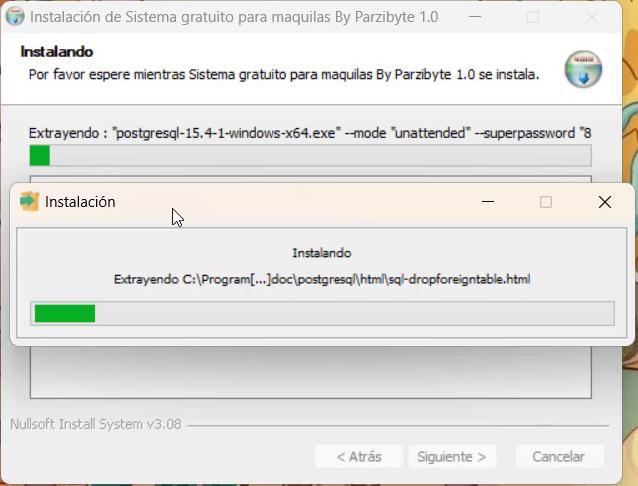The width and height of the screenshot is (638, 486).
Task: Click the disabled maximize button of installer
Action: click(533, 17)
